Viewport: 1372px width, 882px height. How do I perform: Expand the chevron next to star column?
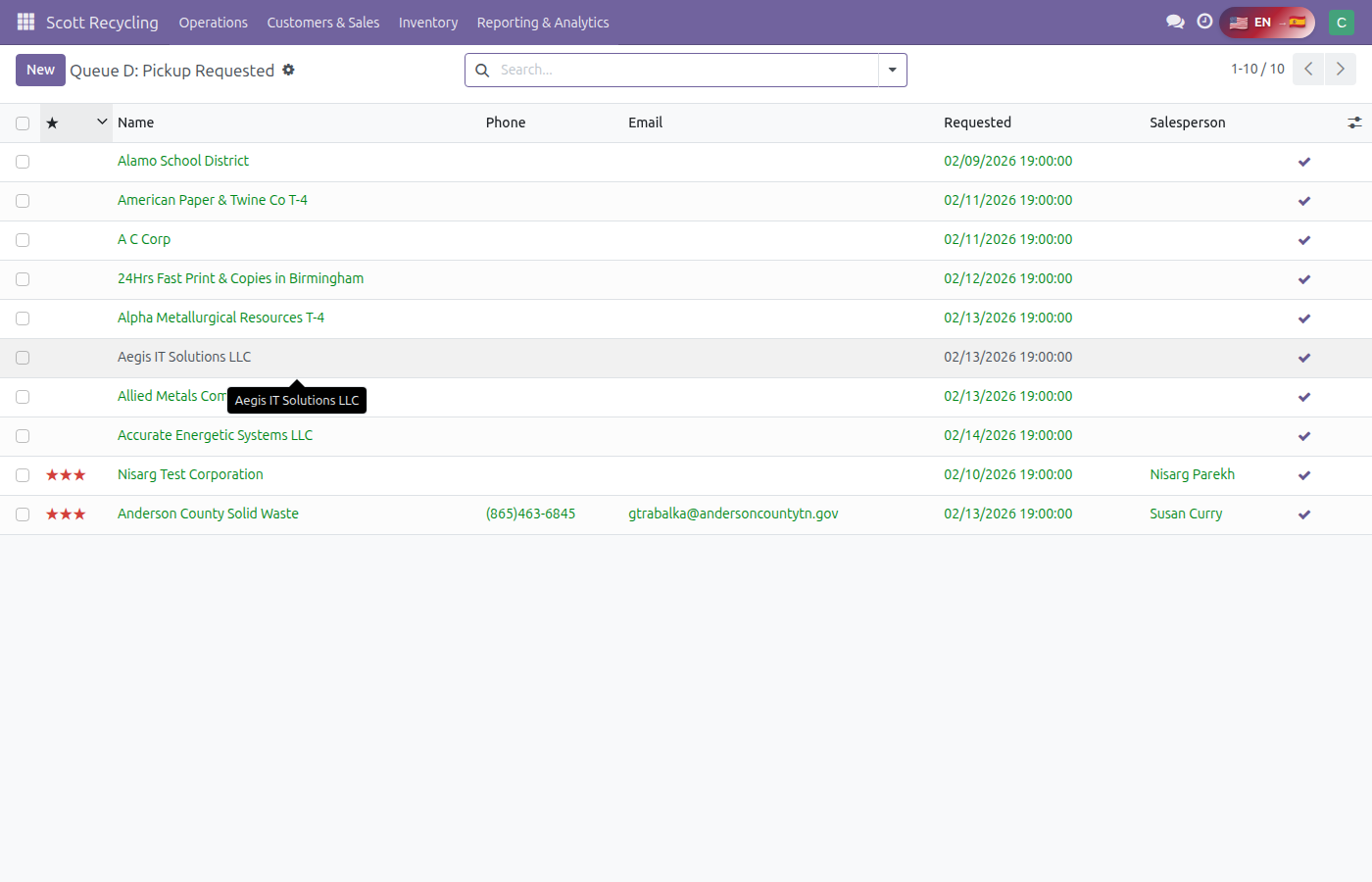(x=102, y=122)
